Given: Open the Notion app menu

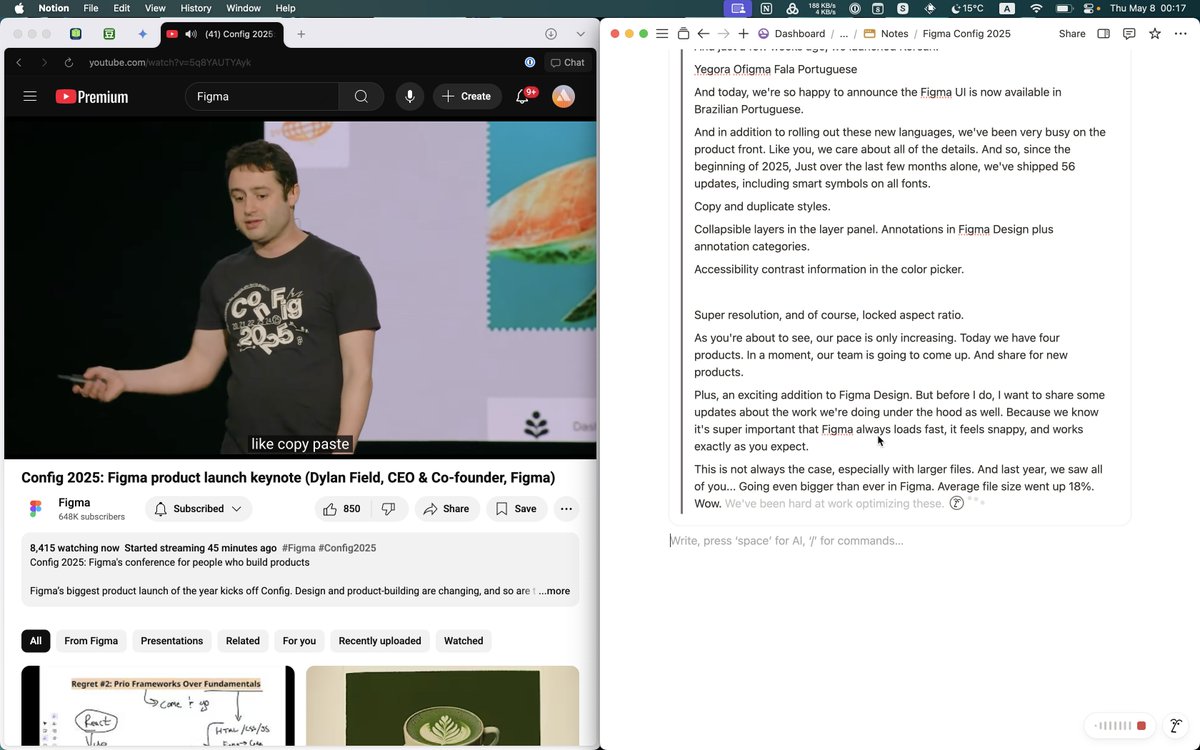Looking at the screenshot, I should [53, 8].
